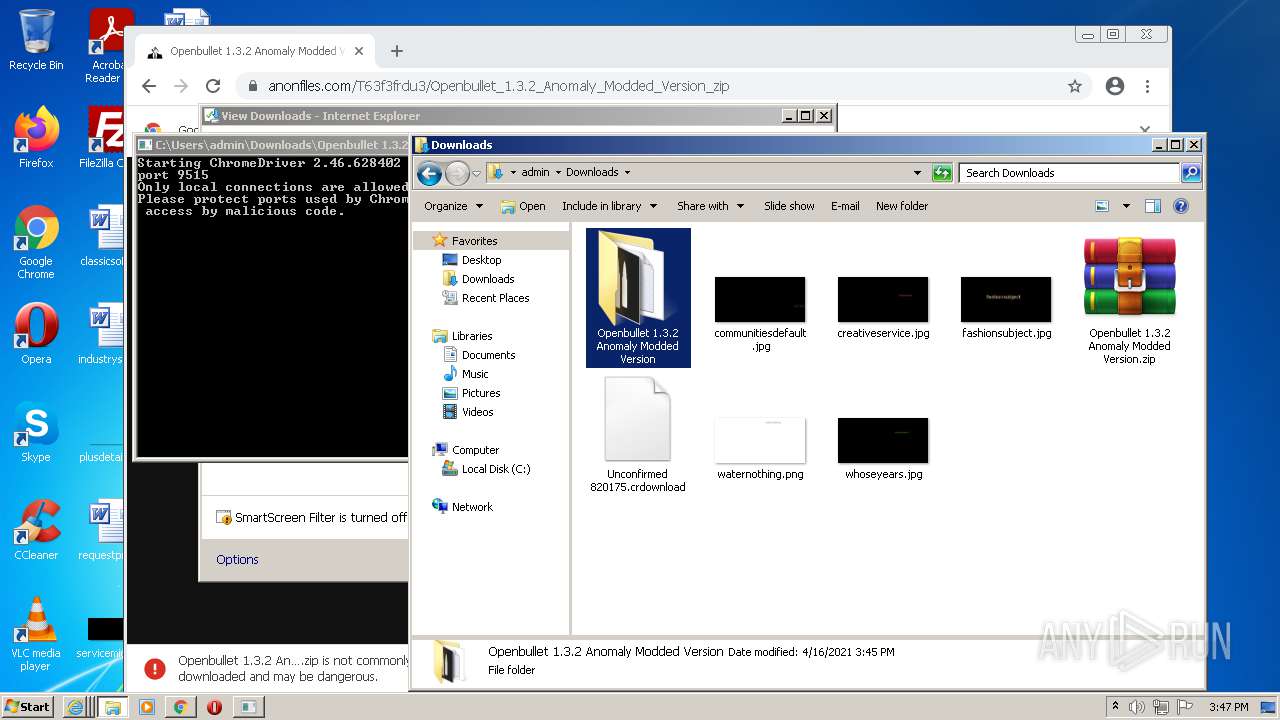Click Options link in View Downloads window
1280x720 pixels.
pyautogui.click(x=237, y=560)
